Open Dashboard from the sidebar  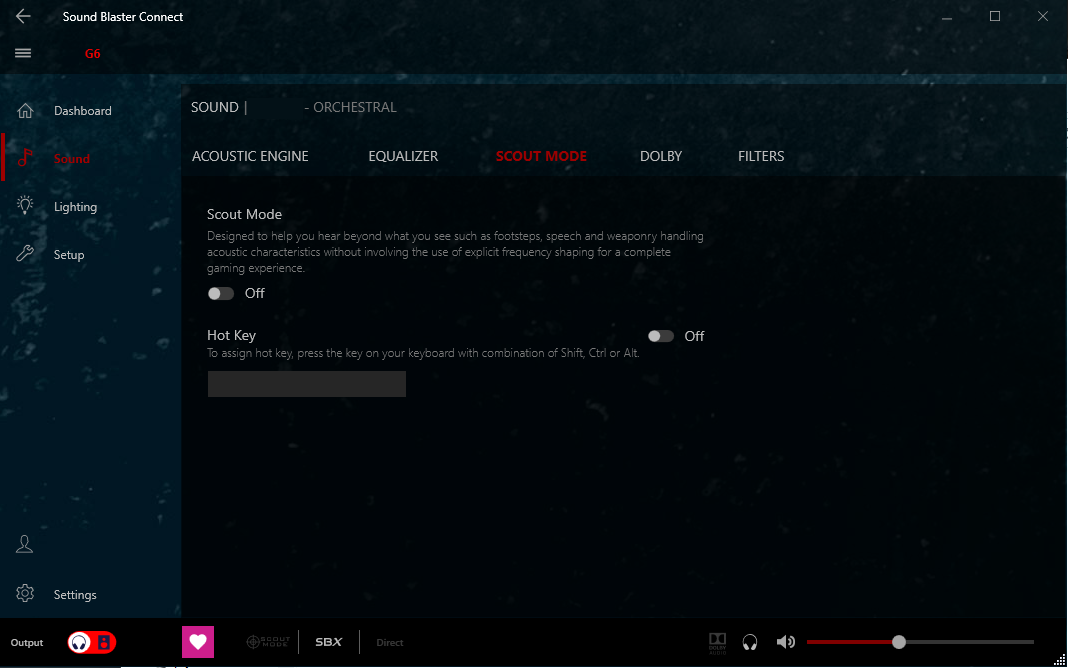82,111
